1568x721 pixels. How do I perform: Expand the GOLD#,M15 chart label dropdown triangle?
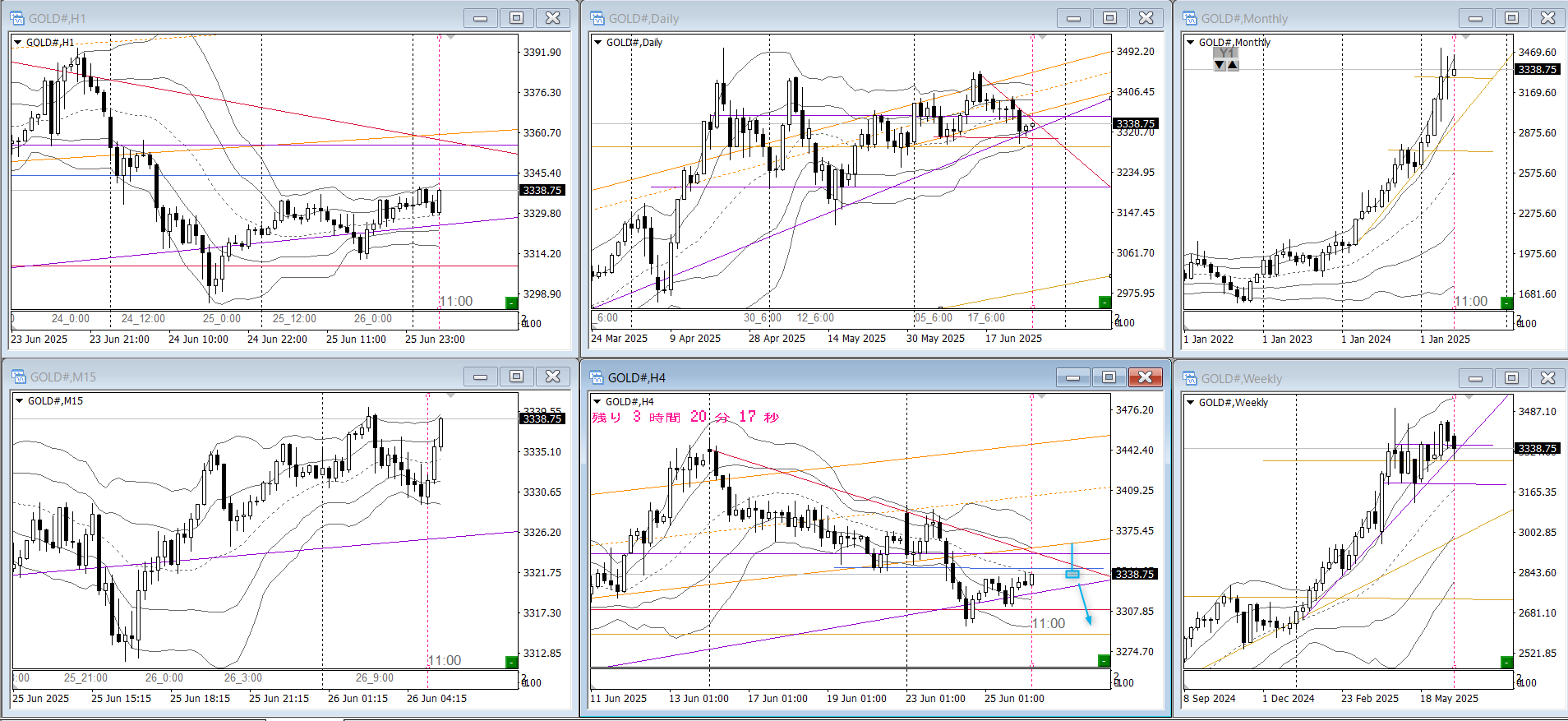tap(19, 400)
